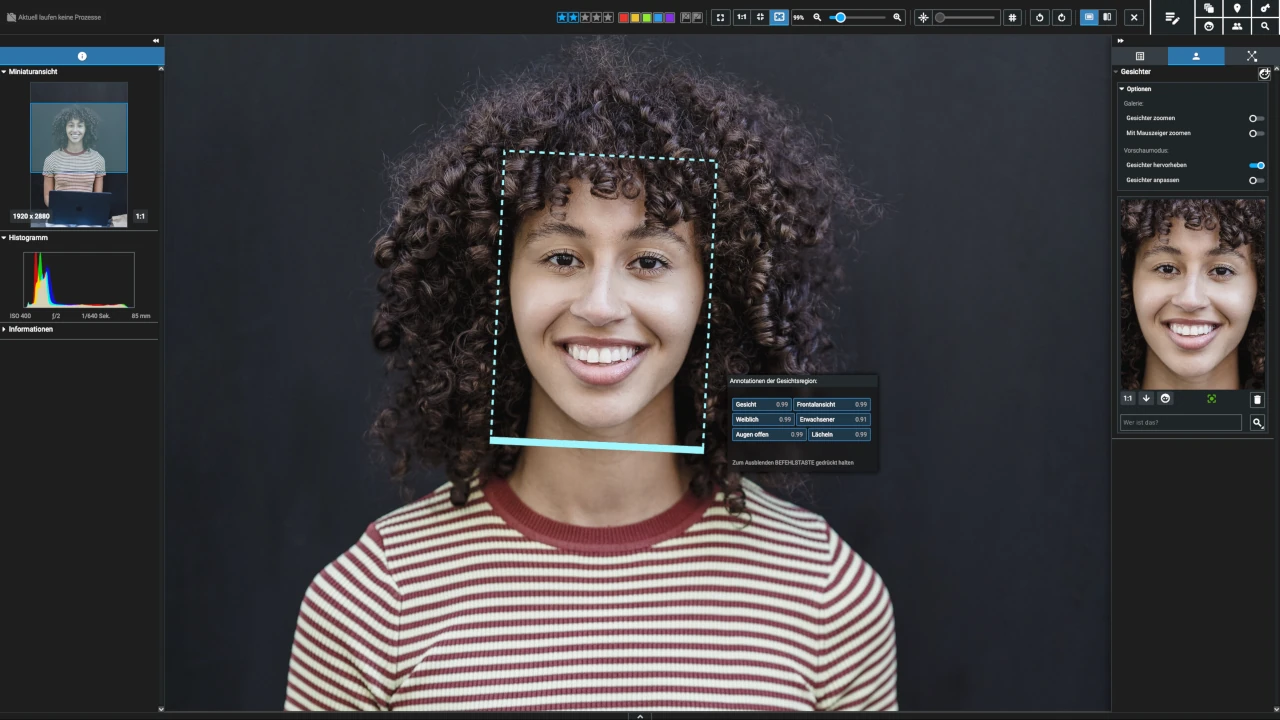Set zoom to 1:1 in the top toolbar
Screen dimensions: 1280x720
pos(741,17)
